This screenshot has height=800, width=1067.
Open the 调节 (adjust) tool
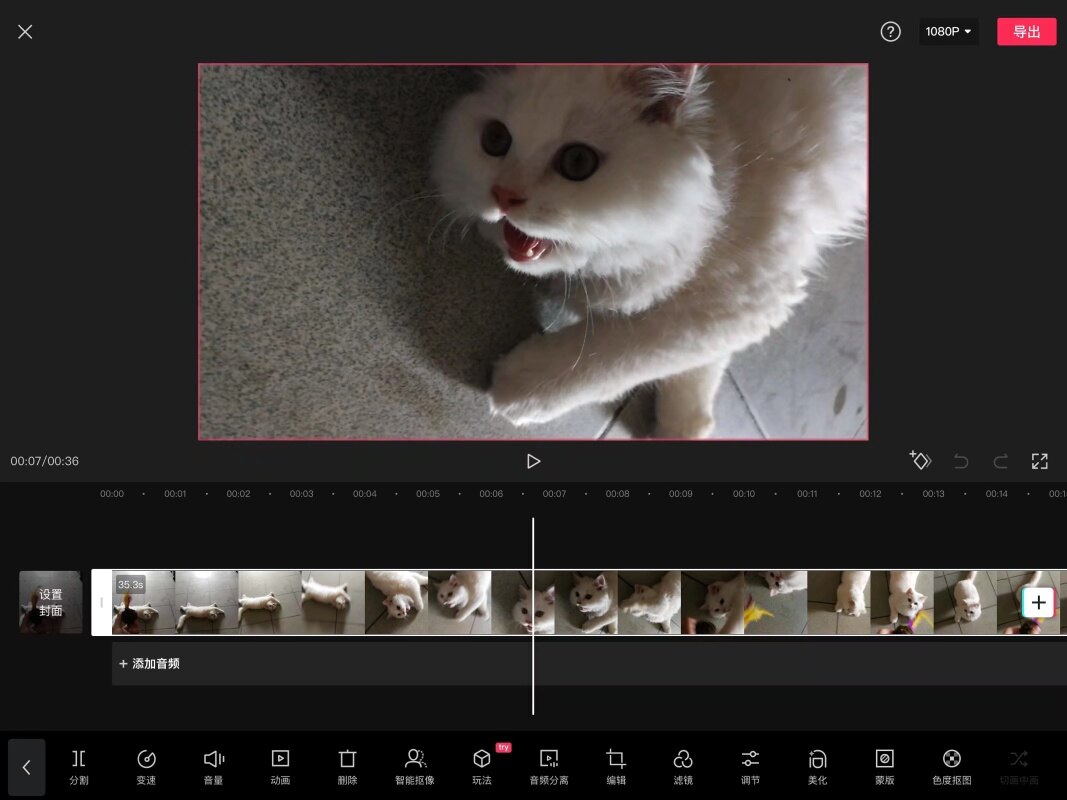(750, 765)
